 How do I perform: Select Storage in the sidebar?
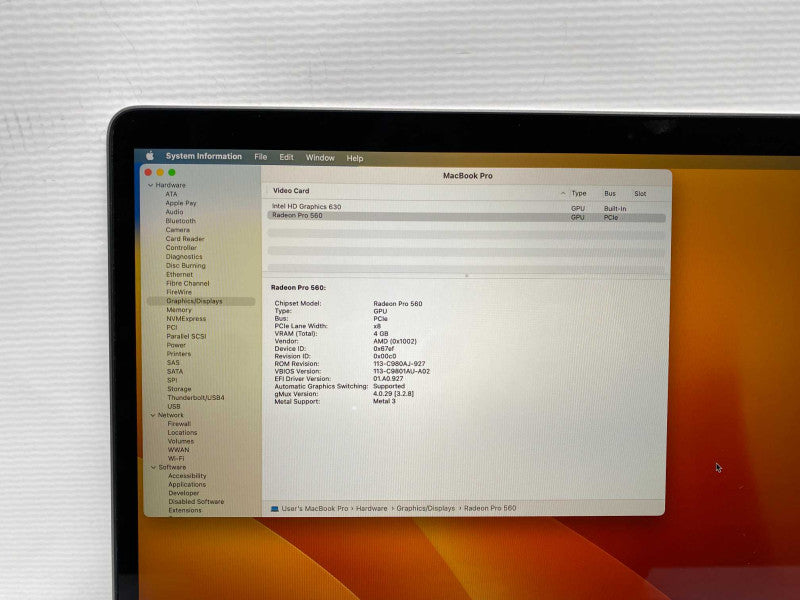pyautogui.click(x=179, y=389)
